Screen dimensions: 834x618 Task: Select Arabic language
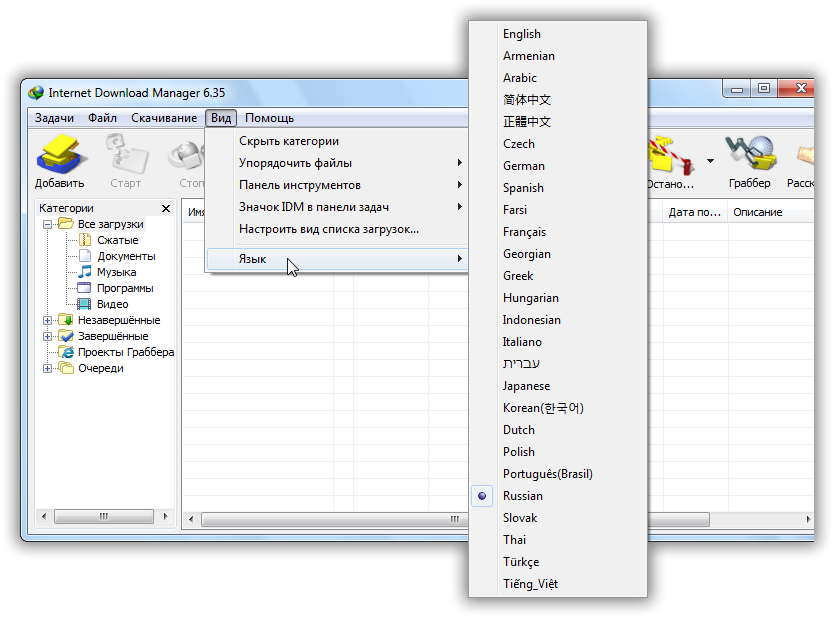click(558, 78)
